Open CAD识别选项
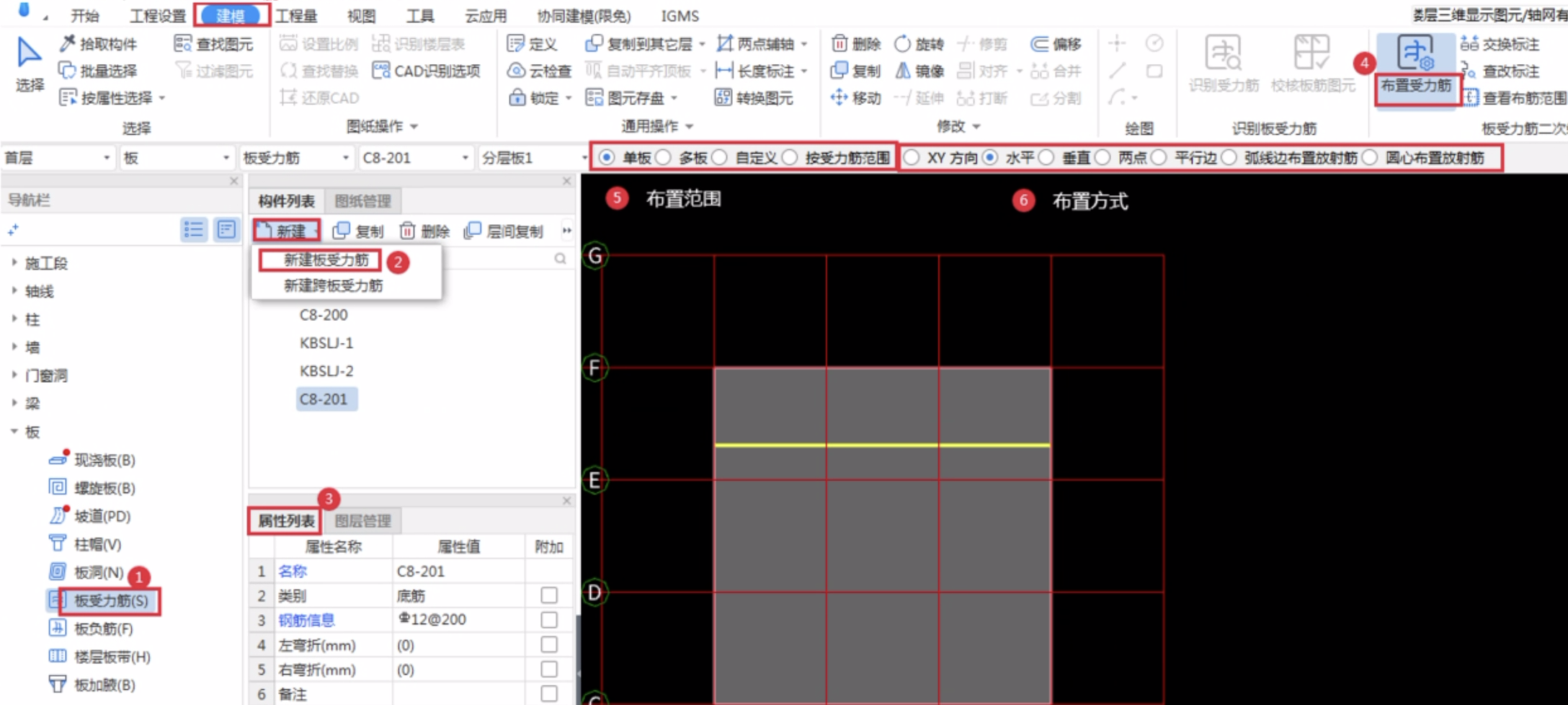 point(427,71)
